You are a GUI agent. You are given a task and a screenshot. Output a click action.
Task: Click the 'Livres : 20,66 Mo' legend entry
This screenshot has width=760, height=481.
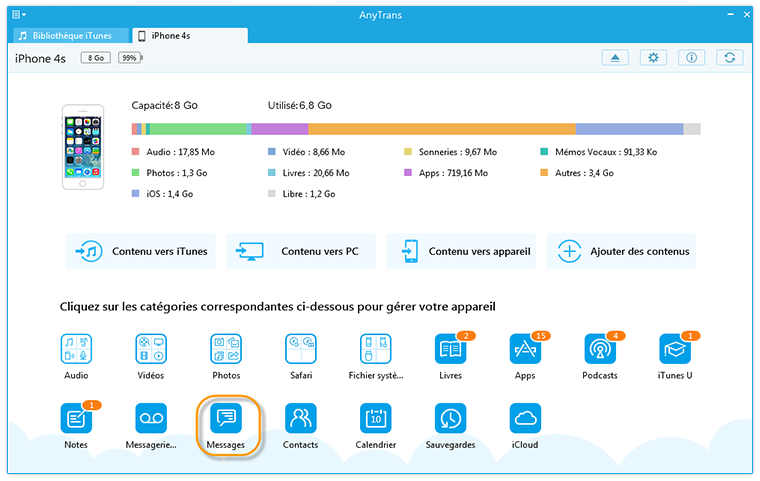(x=309, y=173)
